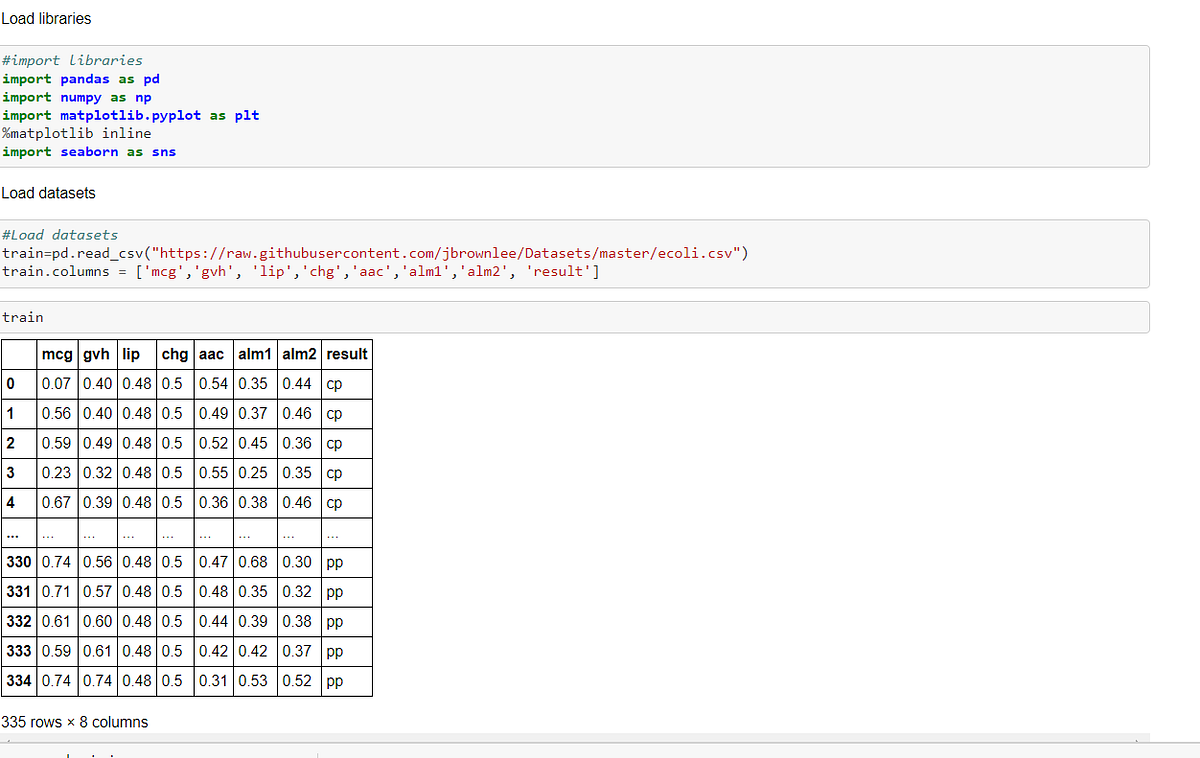
Task: Select the 'mcg' column header
Action: click(57, 353)
